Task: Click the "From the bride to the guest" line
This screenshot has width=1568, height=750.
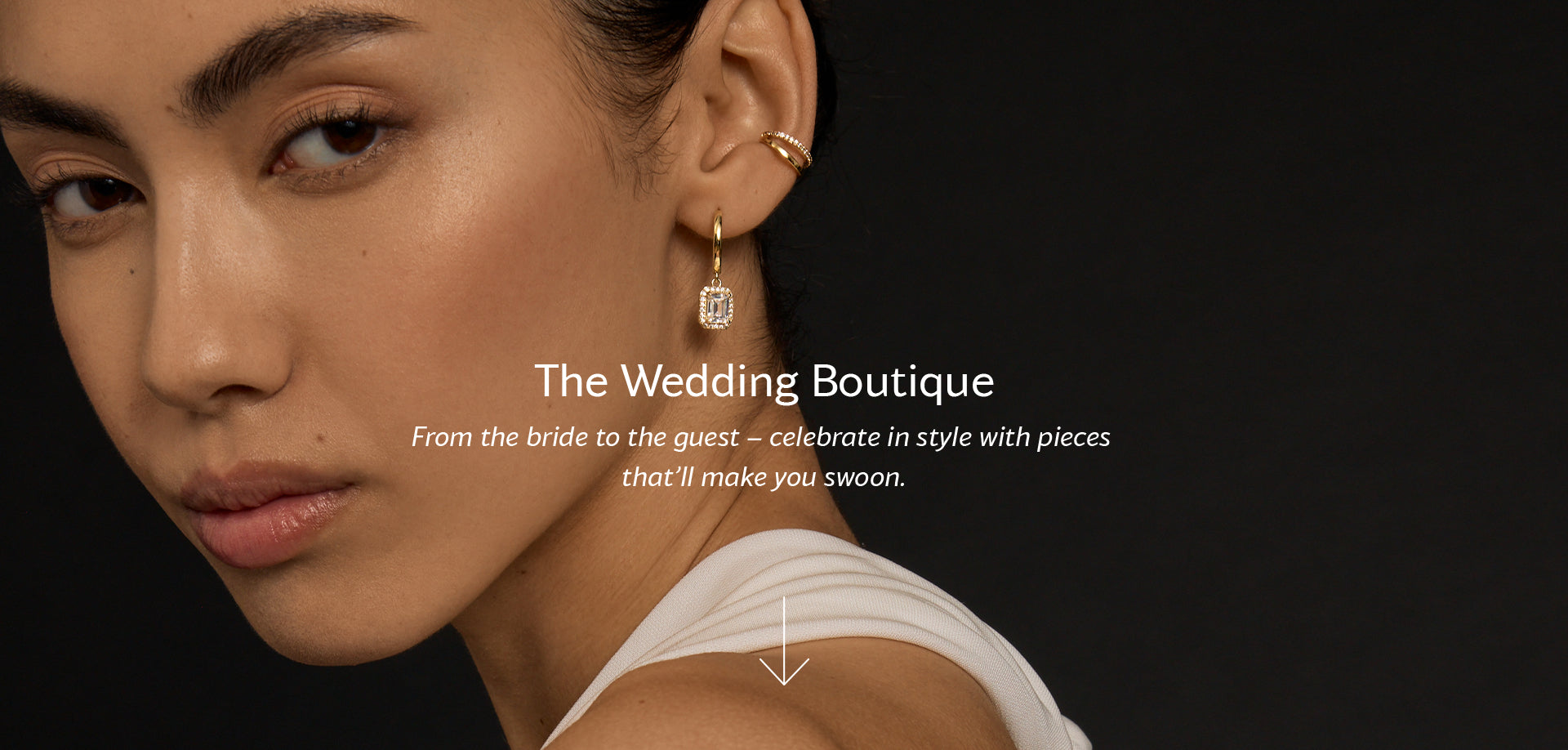Action: coord(575,437)
